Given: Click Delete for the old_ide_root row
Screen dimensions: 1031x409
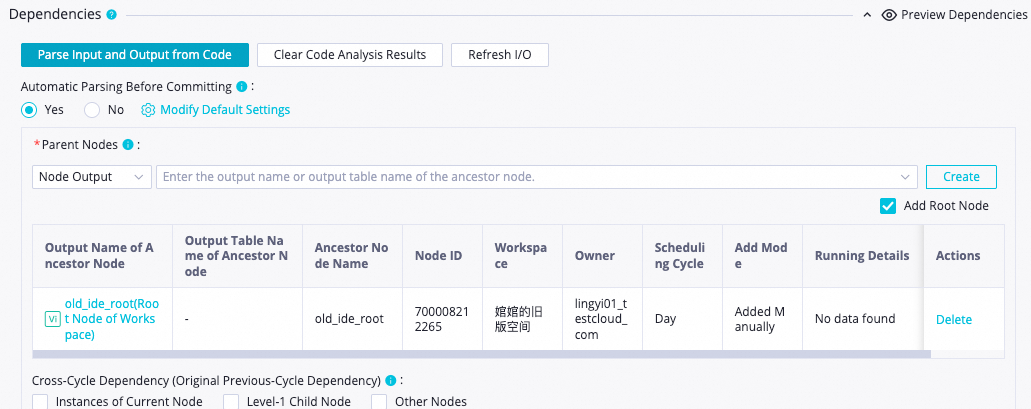Looking at the screenshot, I should 953,320.
